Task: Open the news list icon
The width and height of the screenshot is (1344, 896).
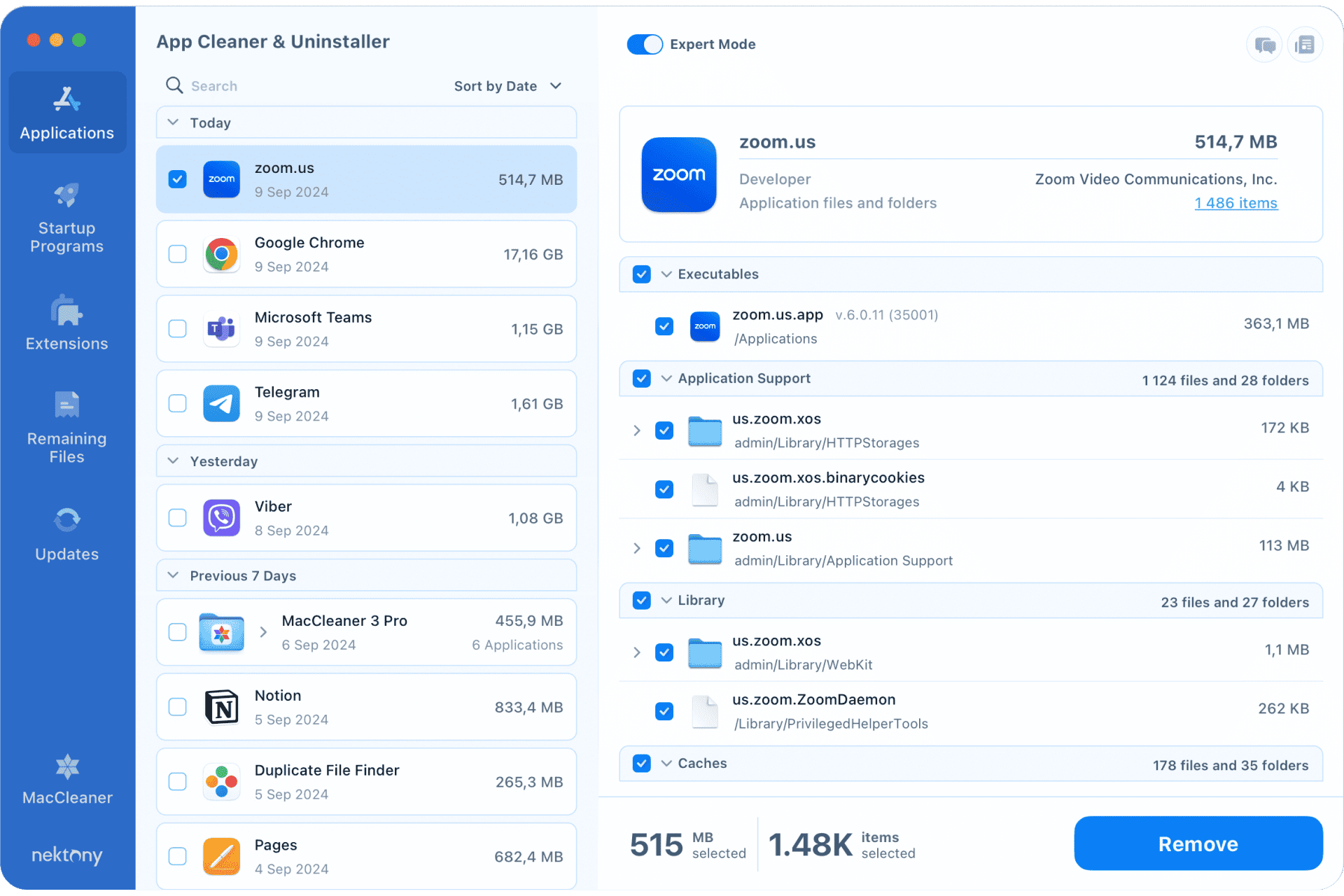Action: (1305, 45)
